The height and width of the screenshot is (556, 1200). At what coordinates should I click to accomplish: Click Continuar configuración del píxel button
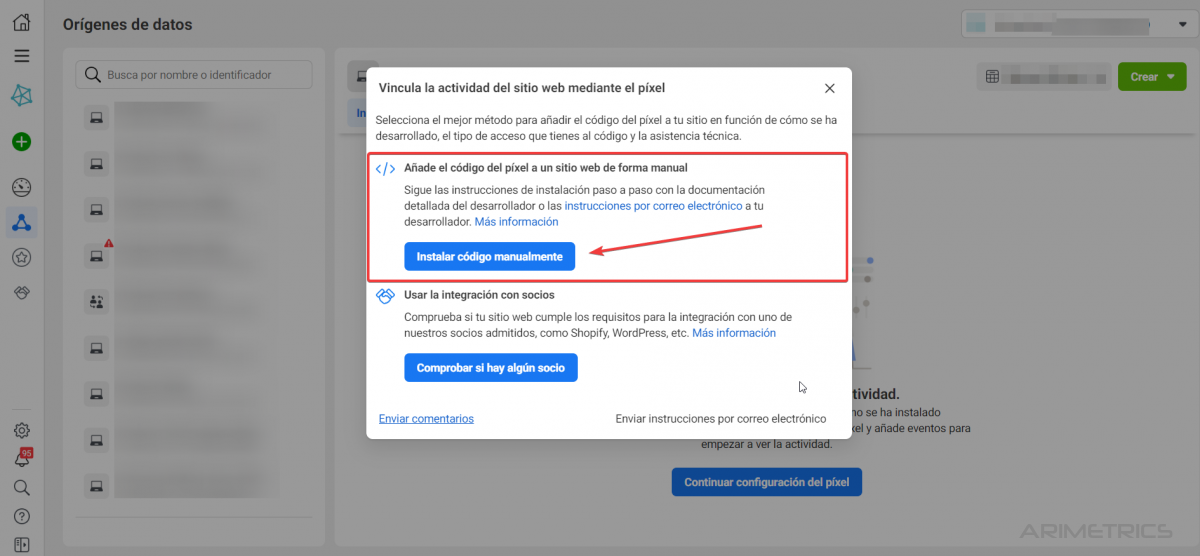767,482
